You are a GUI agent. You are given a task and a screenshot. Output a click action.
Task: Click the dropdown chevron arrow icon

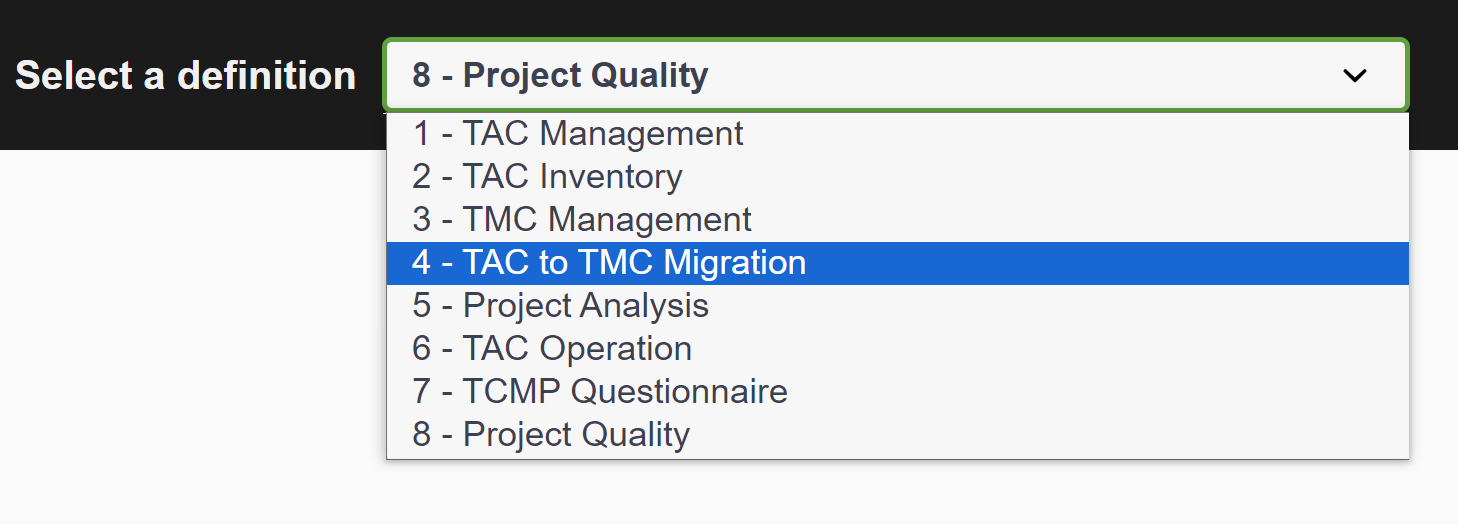[x=1354, y=76]
